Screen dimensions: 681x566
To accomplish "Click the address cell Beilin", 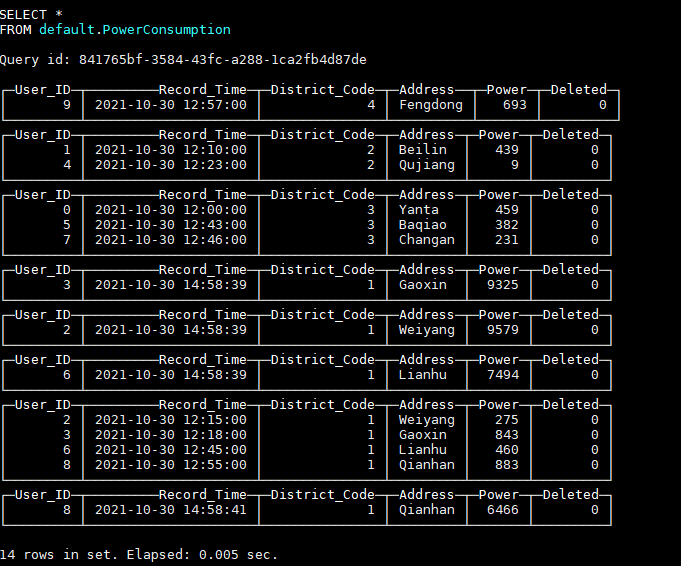I will point(423,150).
